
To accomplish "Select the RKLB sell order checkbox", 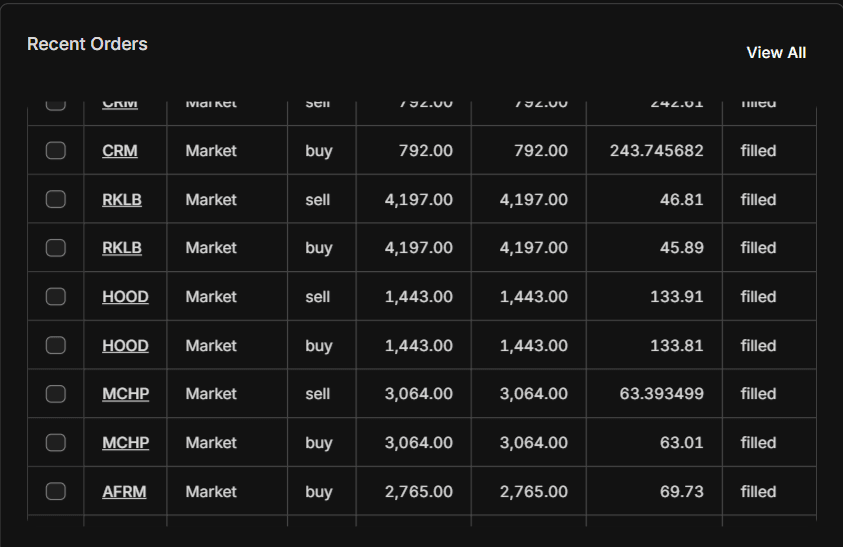I will (x=56, y=200).
